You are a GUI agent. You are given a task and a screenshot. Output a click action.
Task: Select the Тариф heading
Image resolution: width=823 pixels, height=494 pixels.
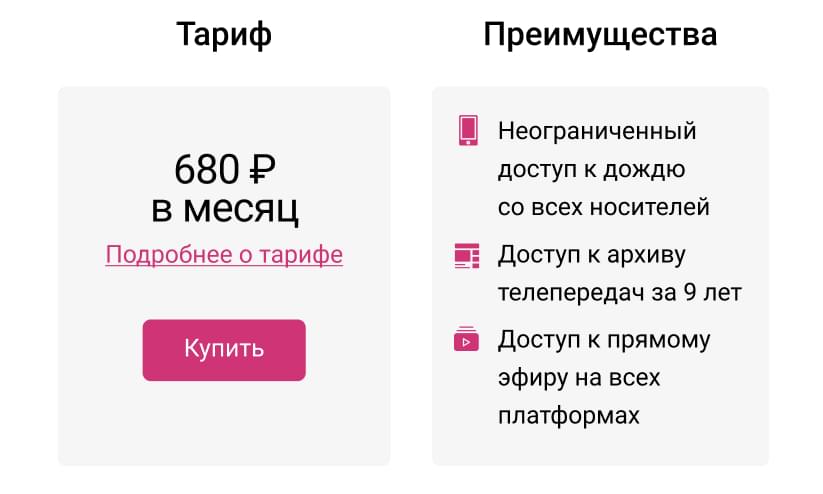[x=224, y=35]
